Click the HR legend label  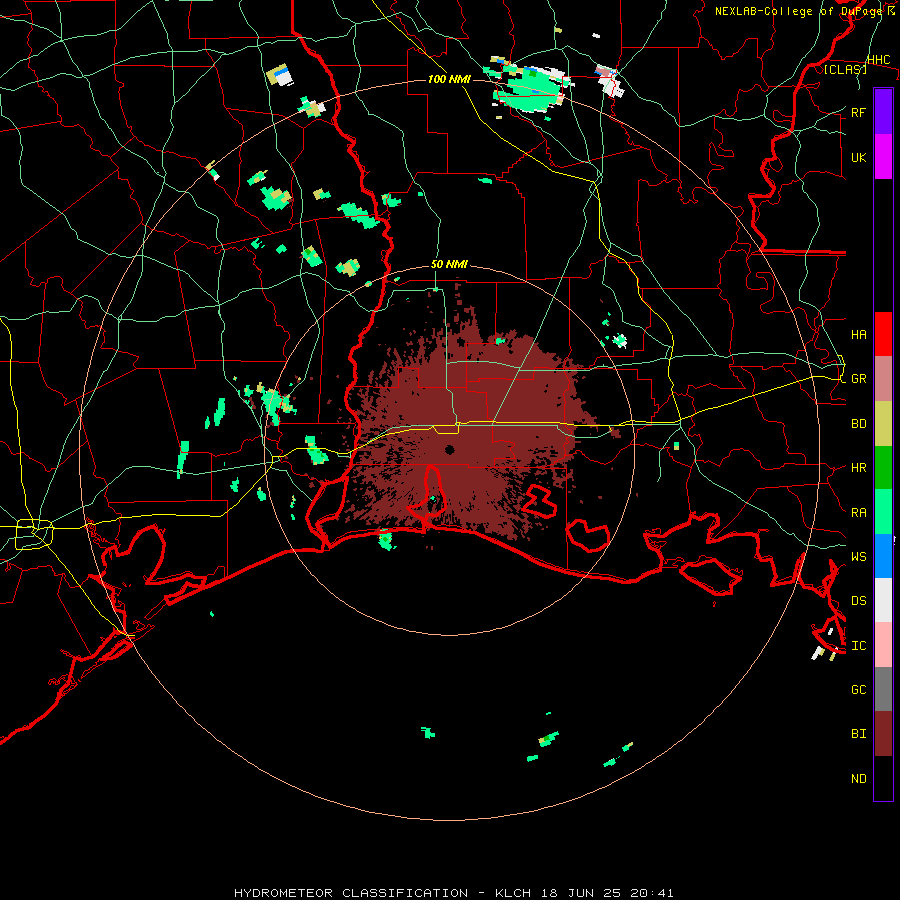click(859, 468)
